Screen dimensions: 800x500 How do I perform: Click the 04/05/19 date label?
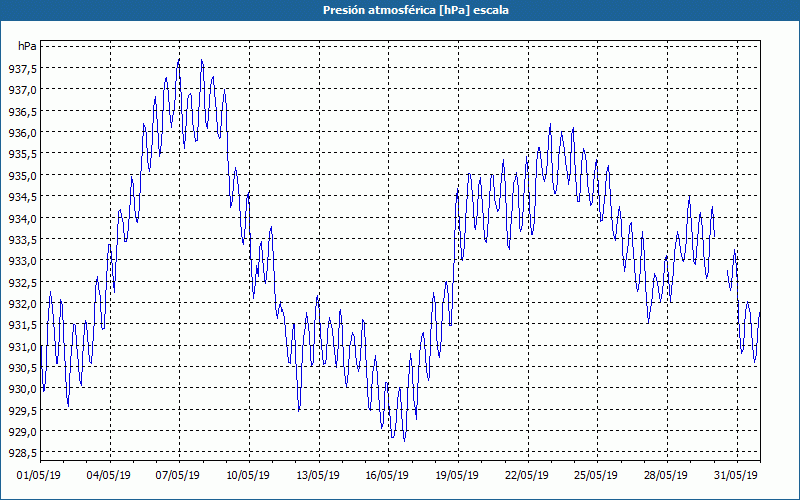[109, 475]
